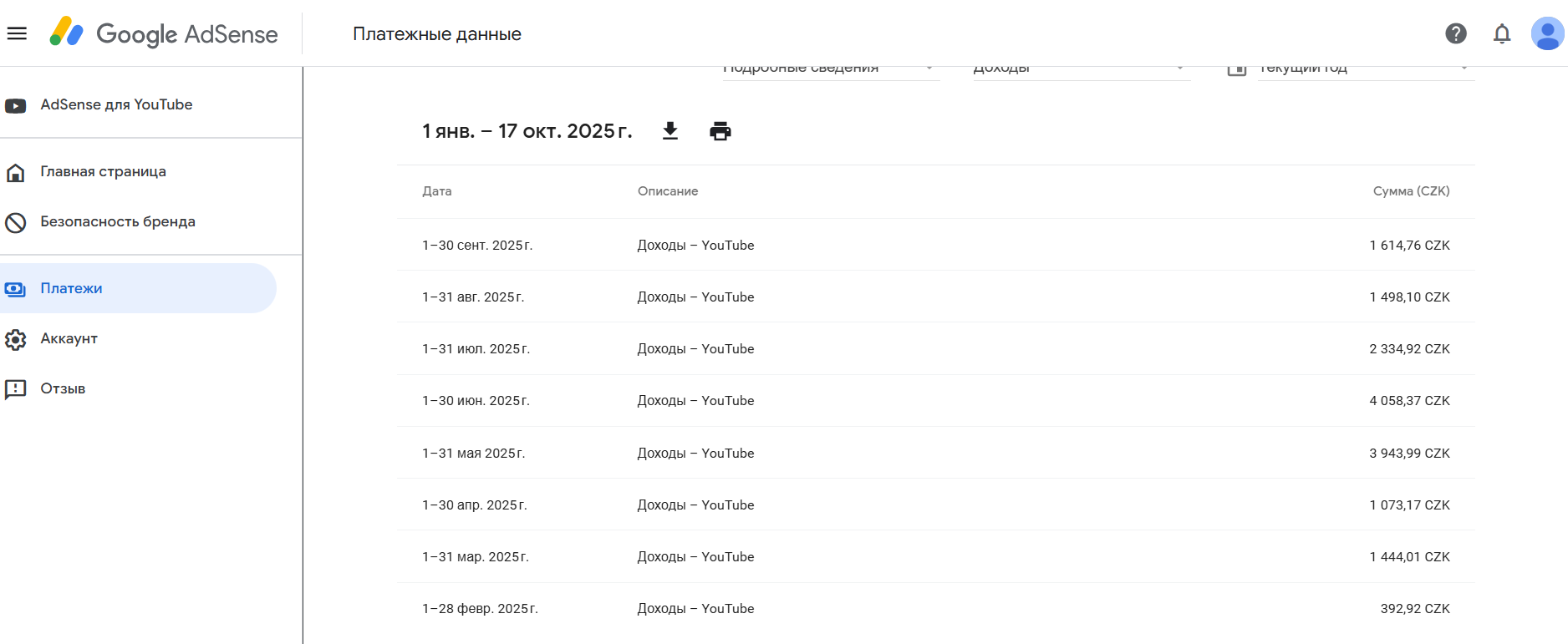Click the amount 1 498,10 CZK
Screen dimensions: 1568x644
(x=1410, y=297)
